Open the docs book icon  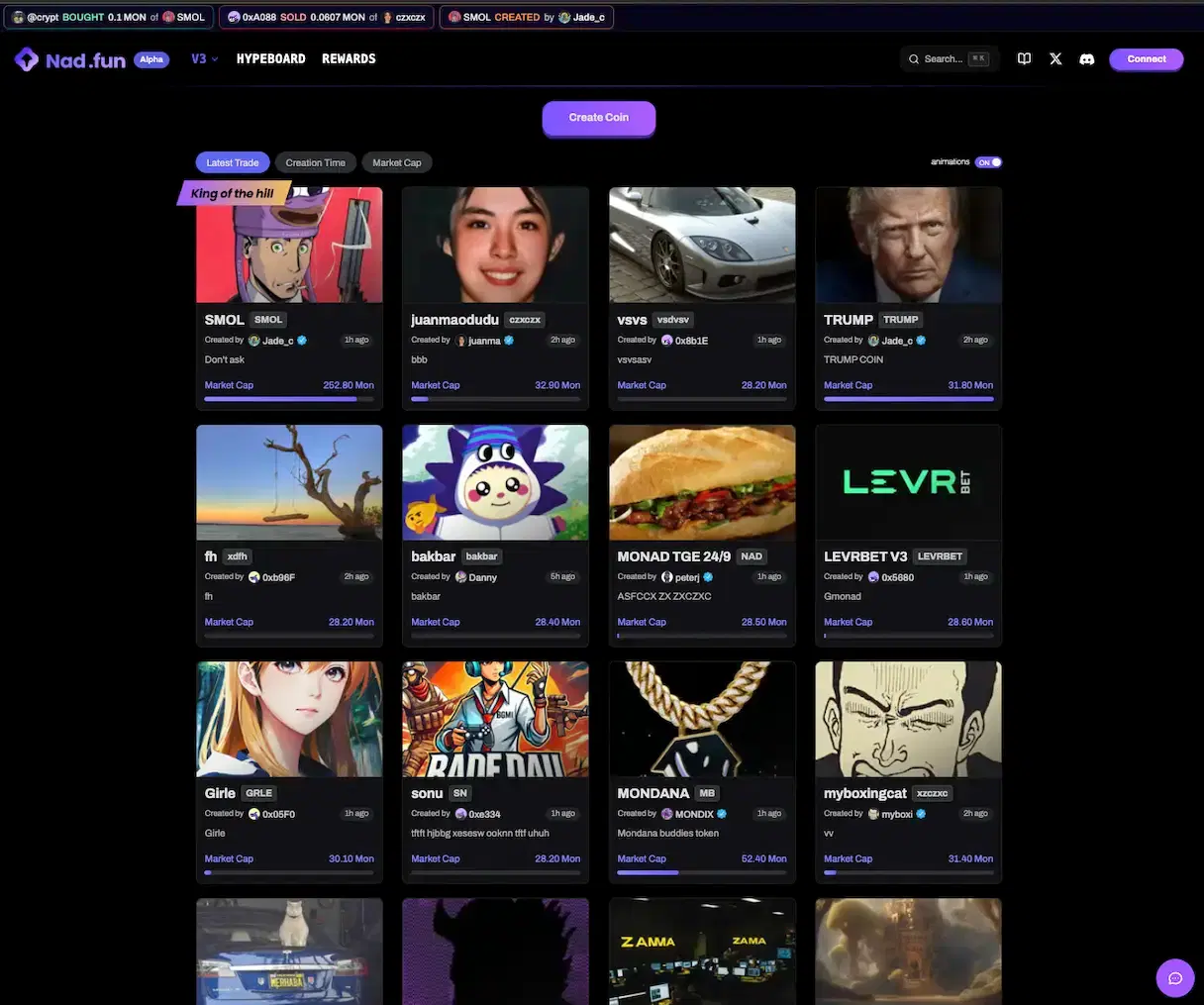point(1024,59)
